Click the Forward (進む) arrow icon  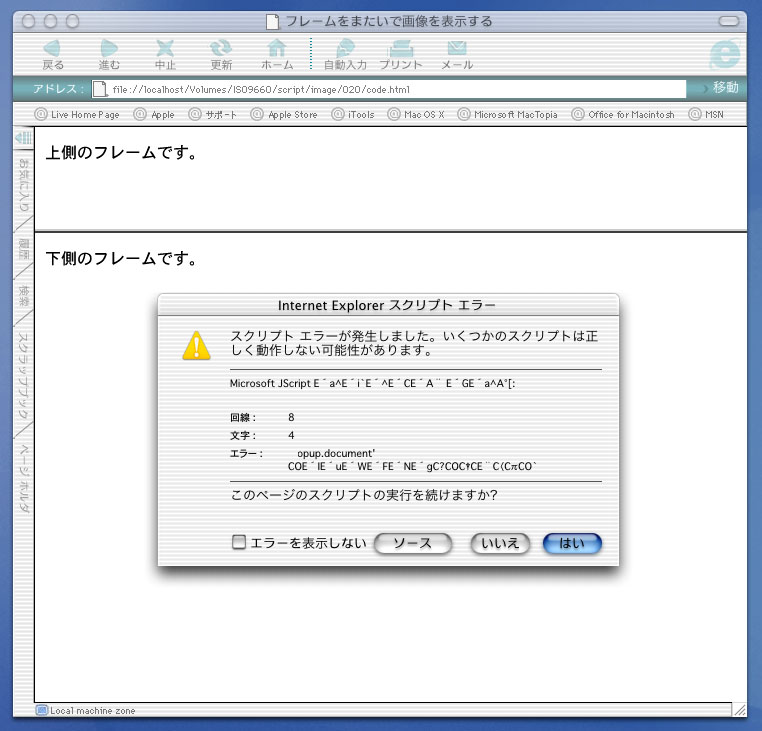coord(109,48)
